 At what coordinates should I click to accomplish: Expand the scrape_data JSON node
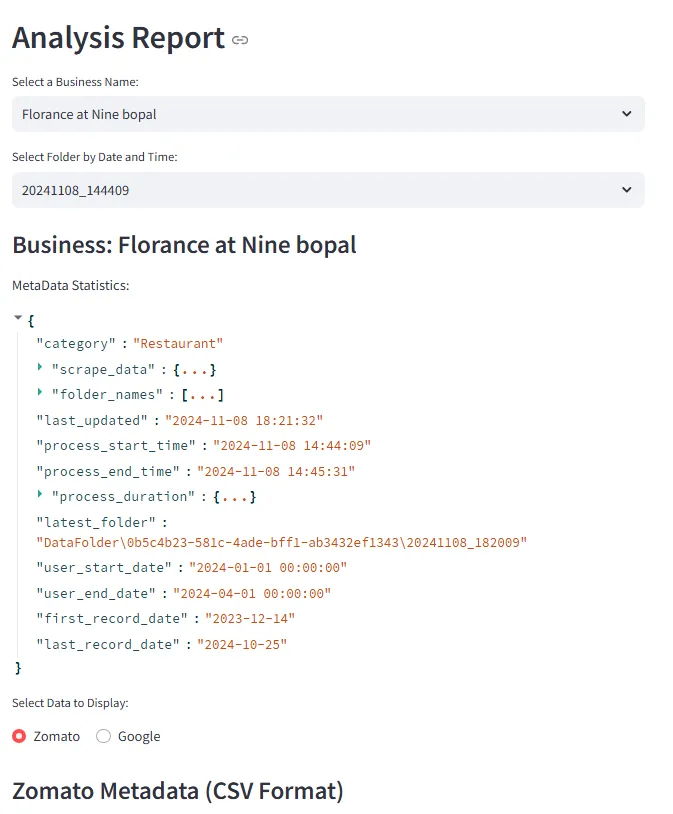[x=41, y=368]
